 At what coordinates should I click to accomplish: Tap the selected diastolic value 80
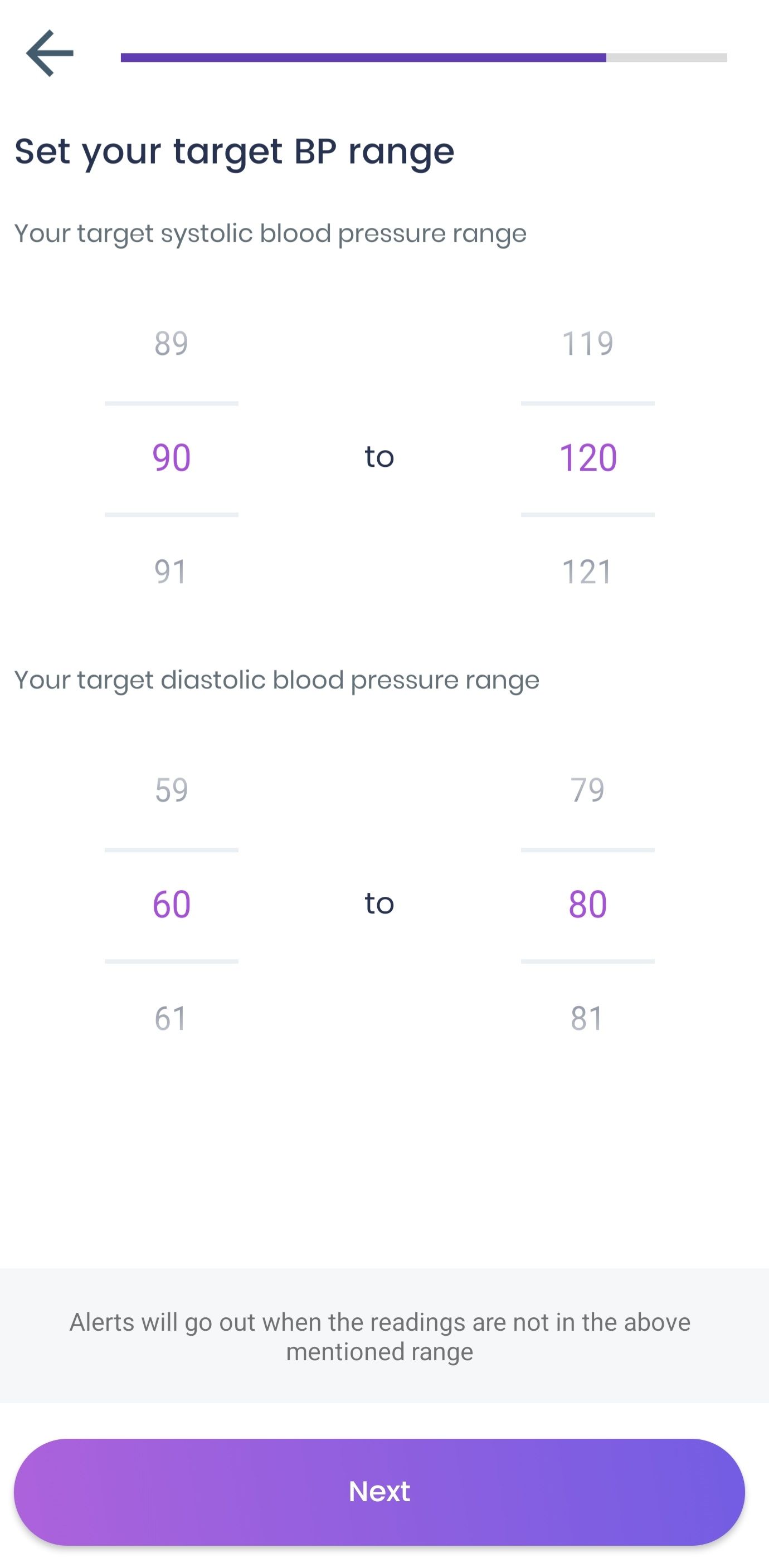pos(587,904)
